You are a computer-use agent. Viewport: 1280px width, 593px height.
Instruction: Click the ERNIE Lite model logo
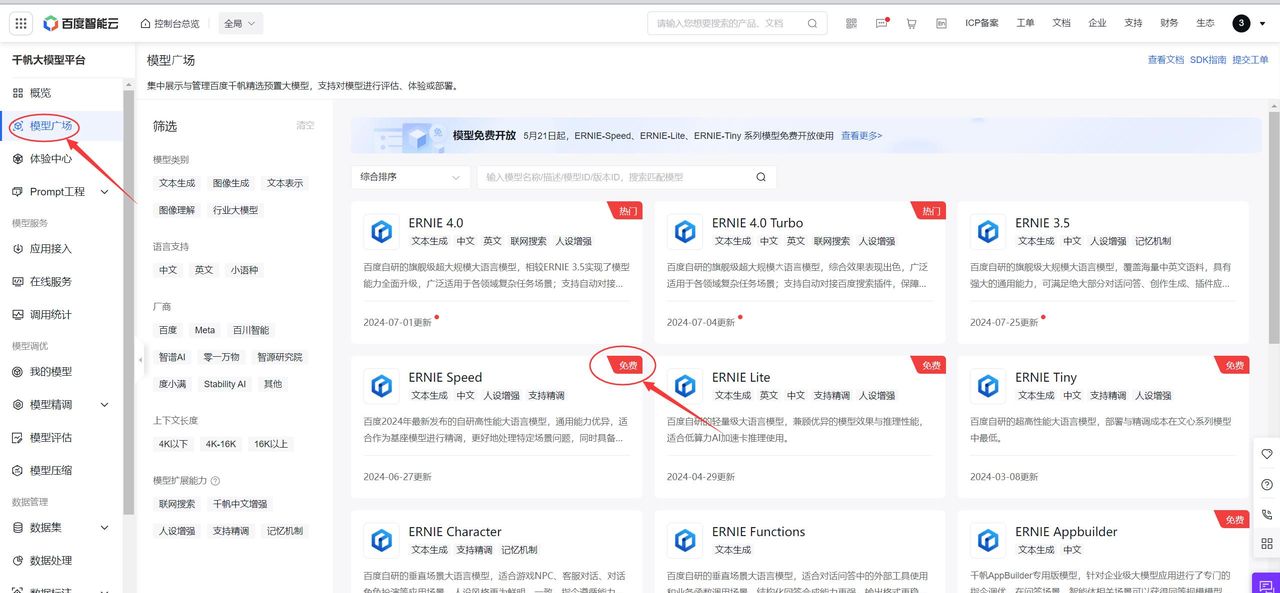[x=685, y=386]
